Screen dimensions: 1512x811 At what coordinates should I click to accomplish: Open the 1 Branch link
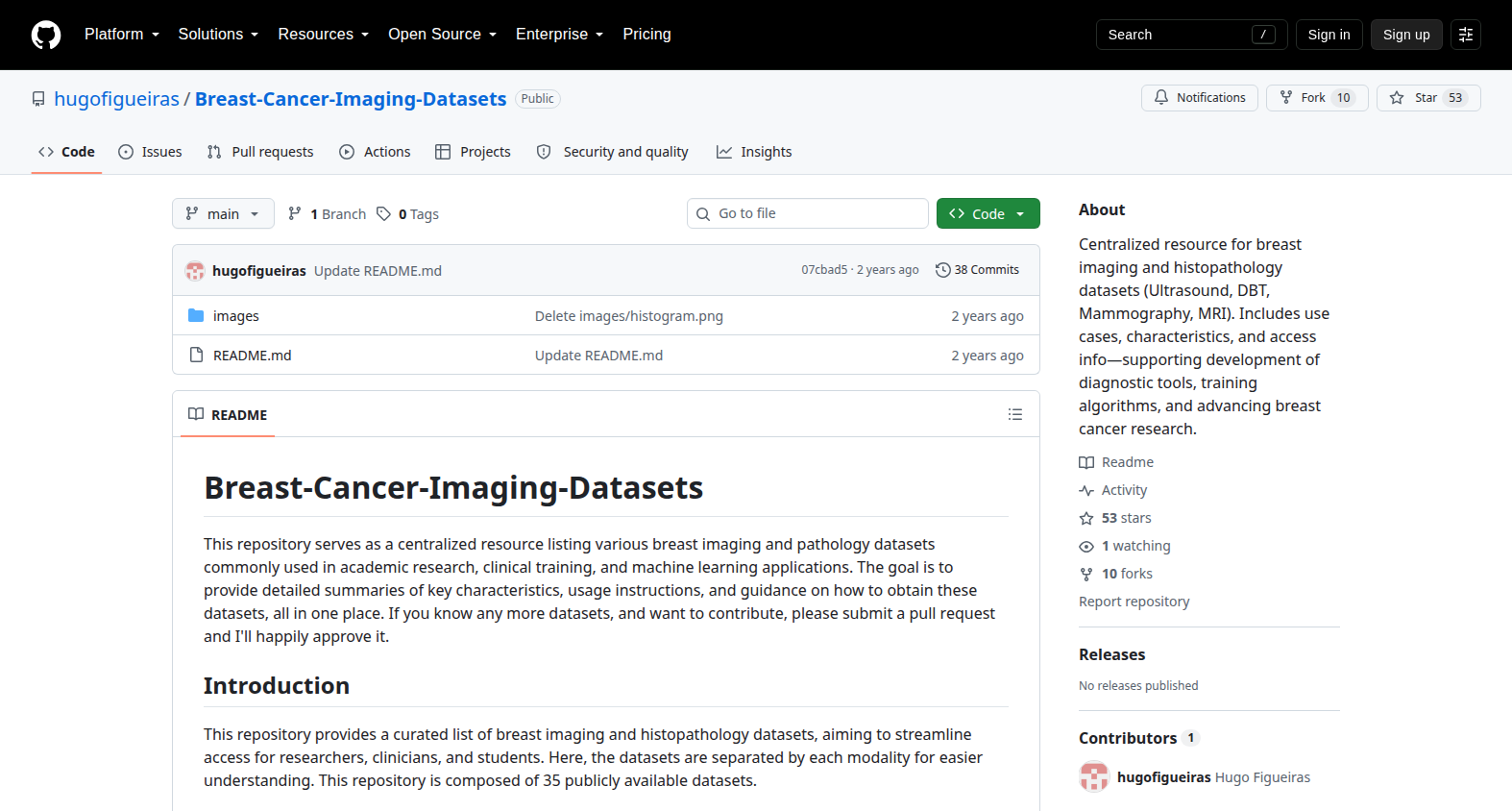point(328,213)
